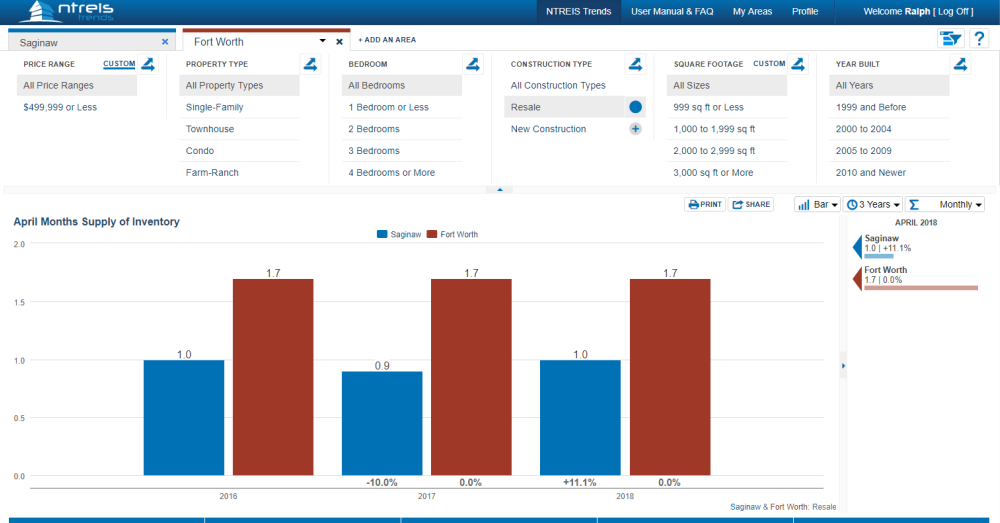Select 2 Bedrooms filter
This screenshot has height=523, width=1000.
click(402, 129)
